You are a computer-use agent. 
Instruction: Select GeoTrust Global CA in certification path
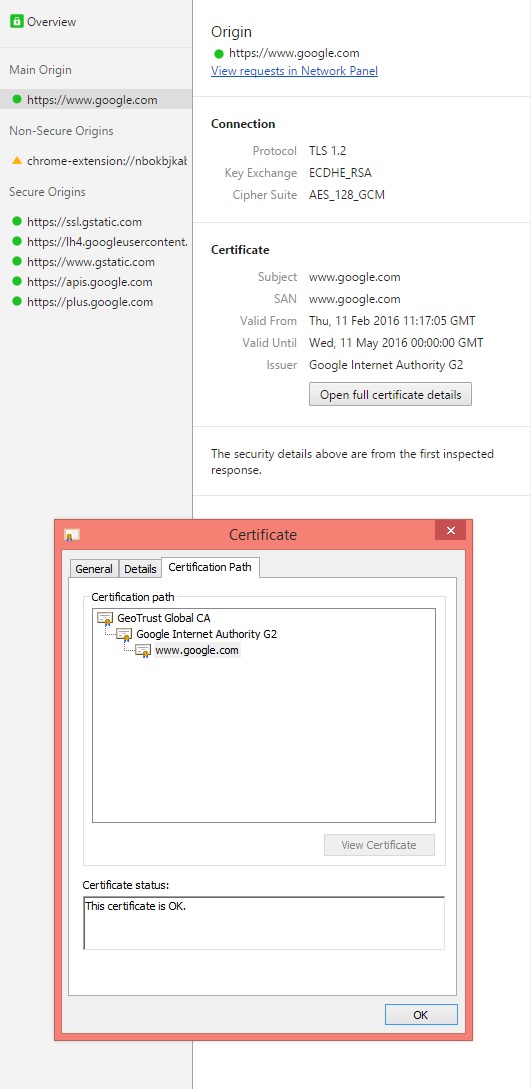[x=164, y=617]
